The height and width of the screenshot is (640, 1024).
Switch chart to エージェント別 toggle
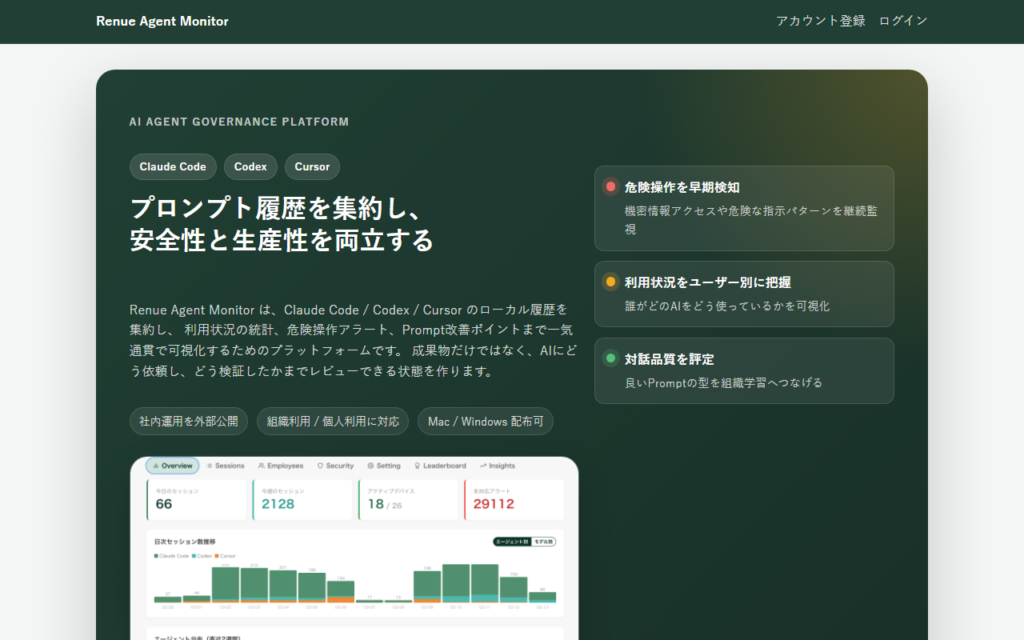click(512, 541)
